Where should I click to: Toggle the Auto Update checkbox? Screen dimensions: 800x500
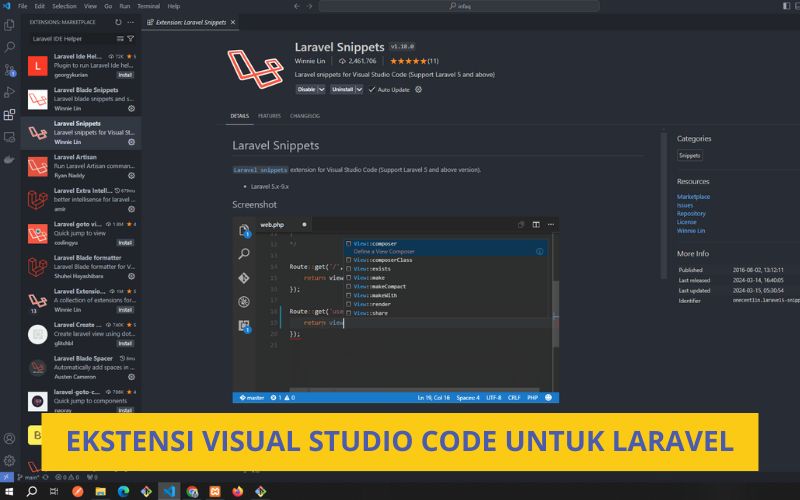pyautogui.click(x=371, y=89)
